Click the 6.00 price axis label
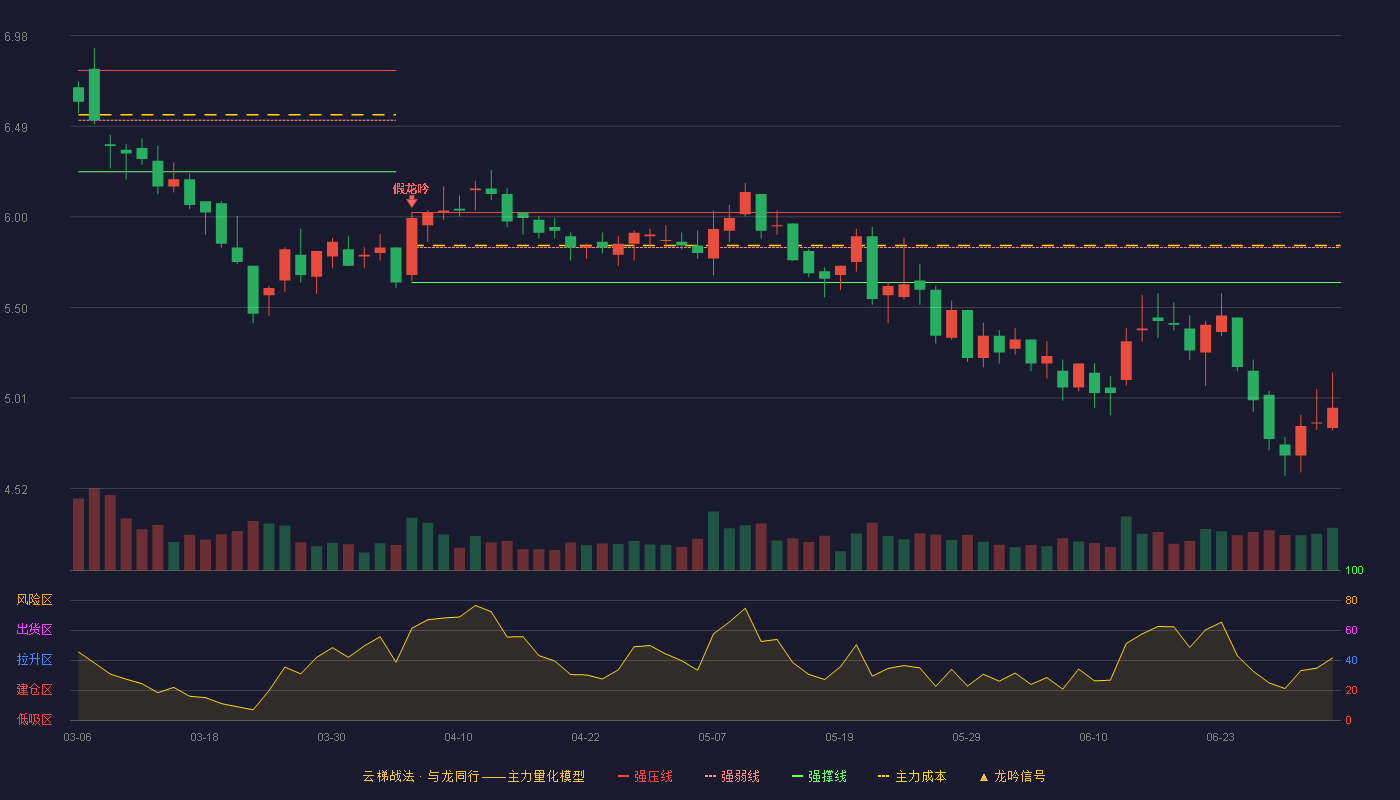The image size is (1400, 800). pyautogui.click(x=16, y=218)
